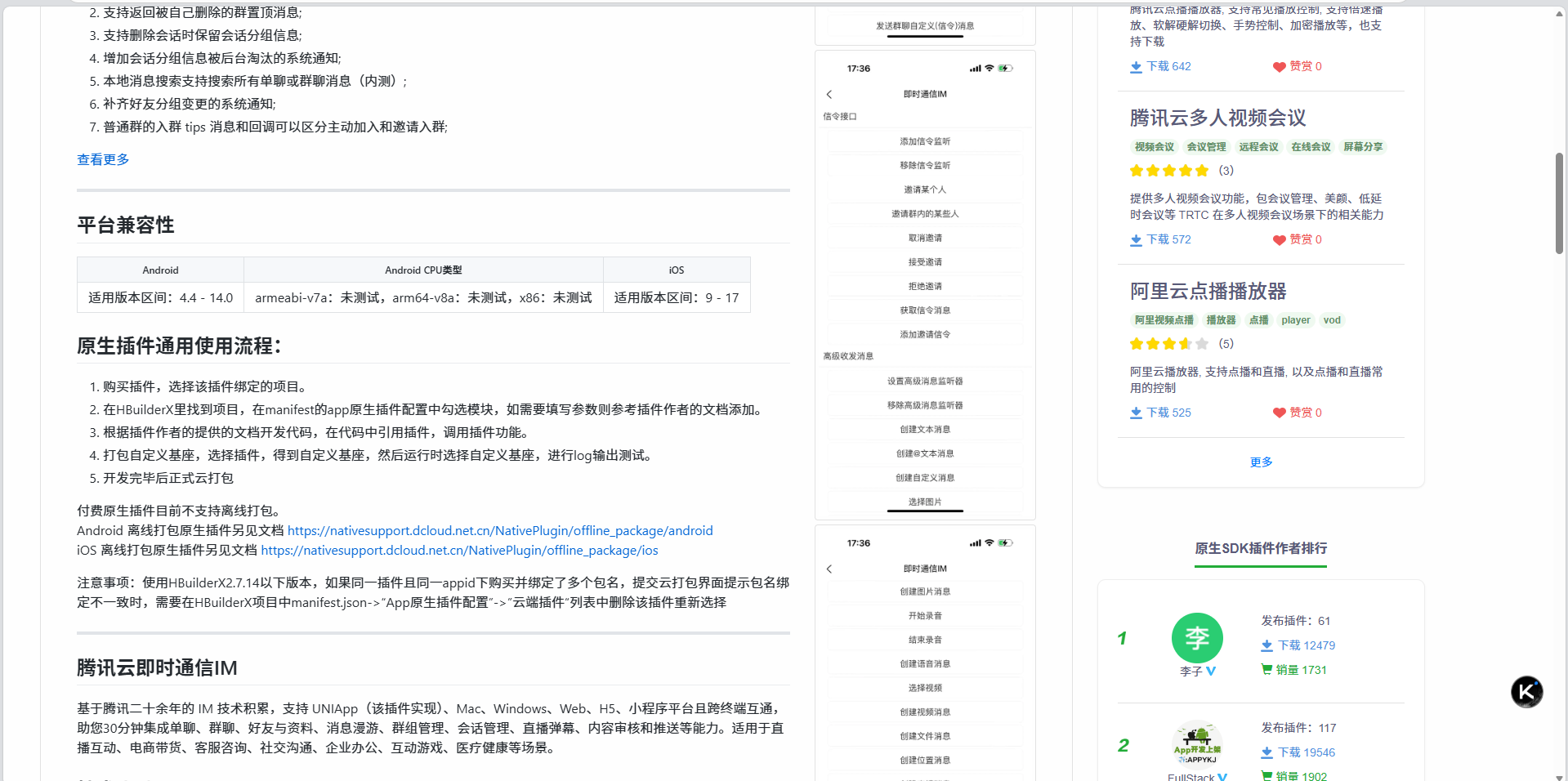Expand changelog with 查看更多 link
This screenshot has height=781, width=1568.
tap(103, 159)
